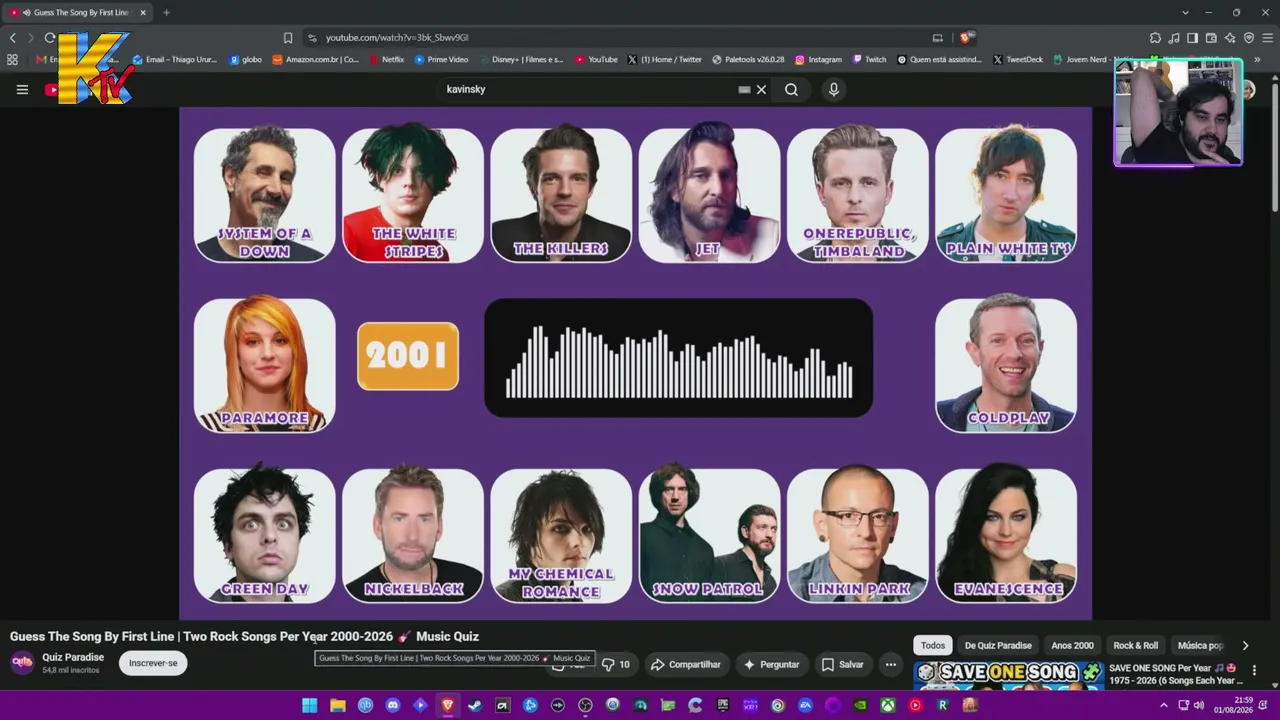Bookmark this page from the address bar

point(288,38)
